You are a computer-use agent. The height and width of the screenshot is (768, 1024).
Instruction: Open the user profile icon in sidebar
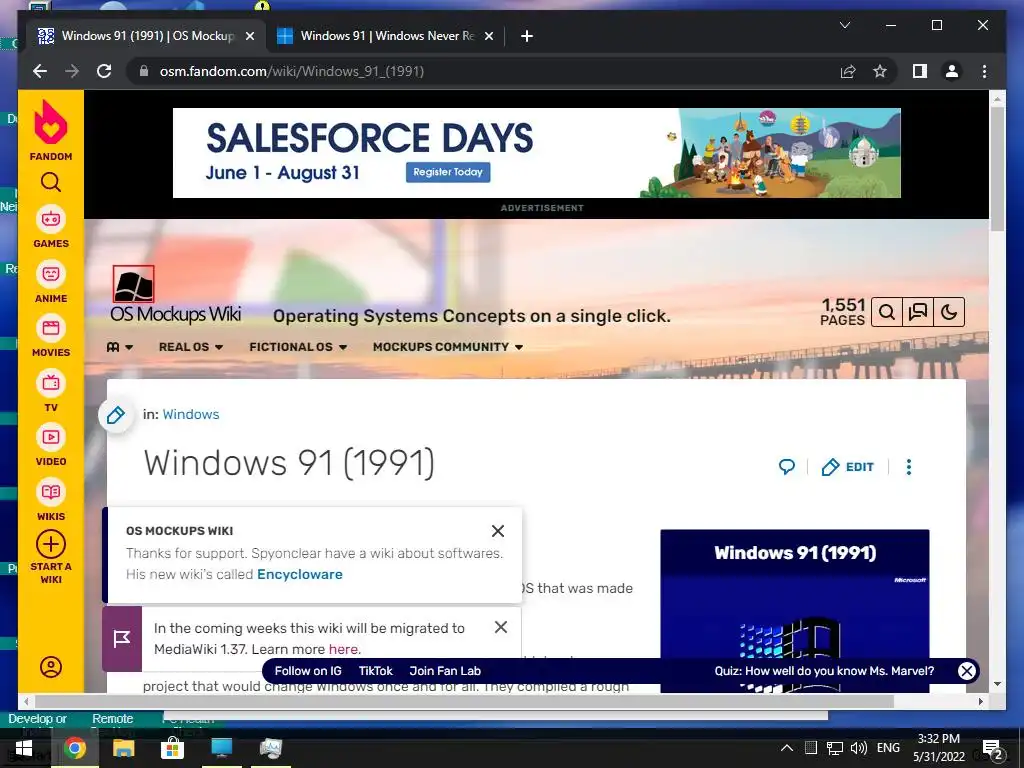point(51,667)
